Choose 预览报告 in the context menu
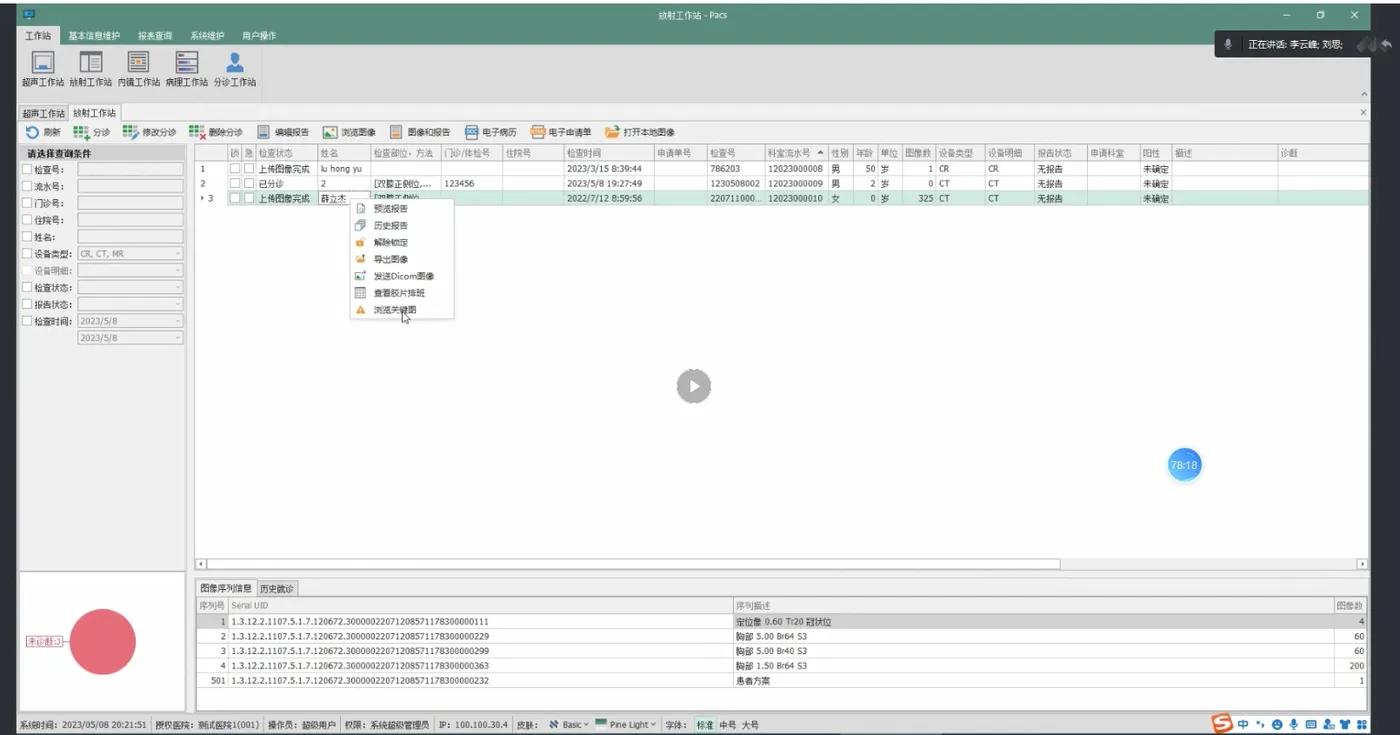Screen dimensions: 1400x735 [x=402, y=208]
